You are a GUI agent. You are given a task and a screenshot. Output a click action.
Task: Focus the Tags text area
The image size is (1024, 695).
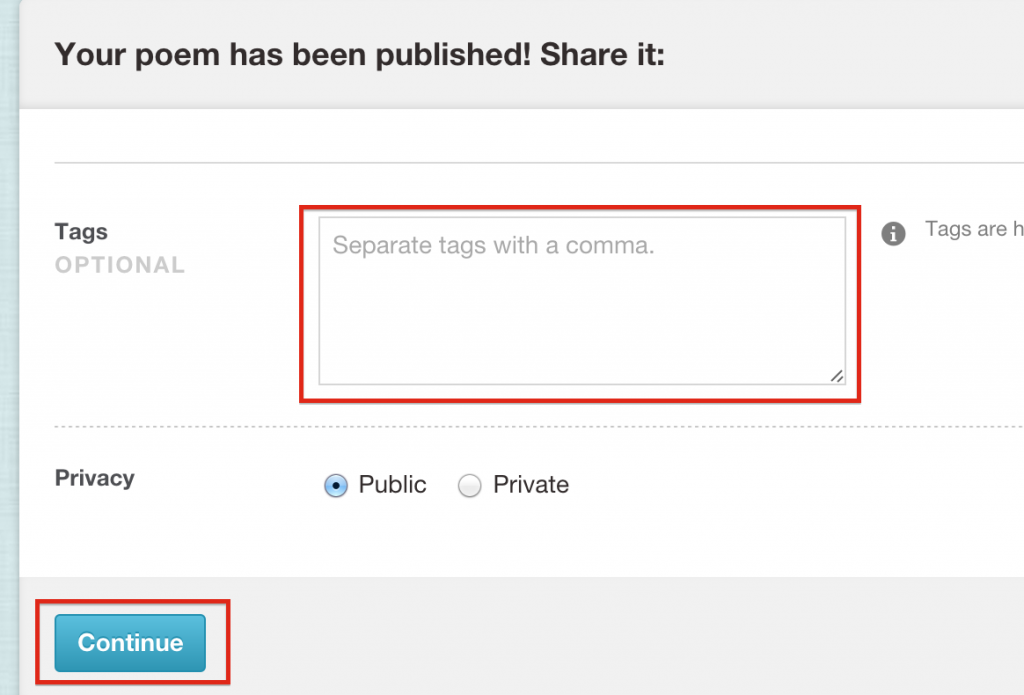(x=582, y=301)
